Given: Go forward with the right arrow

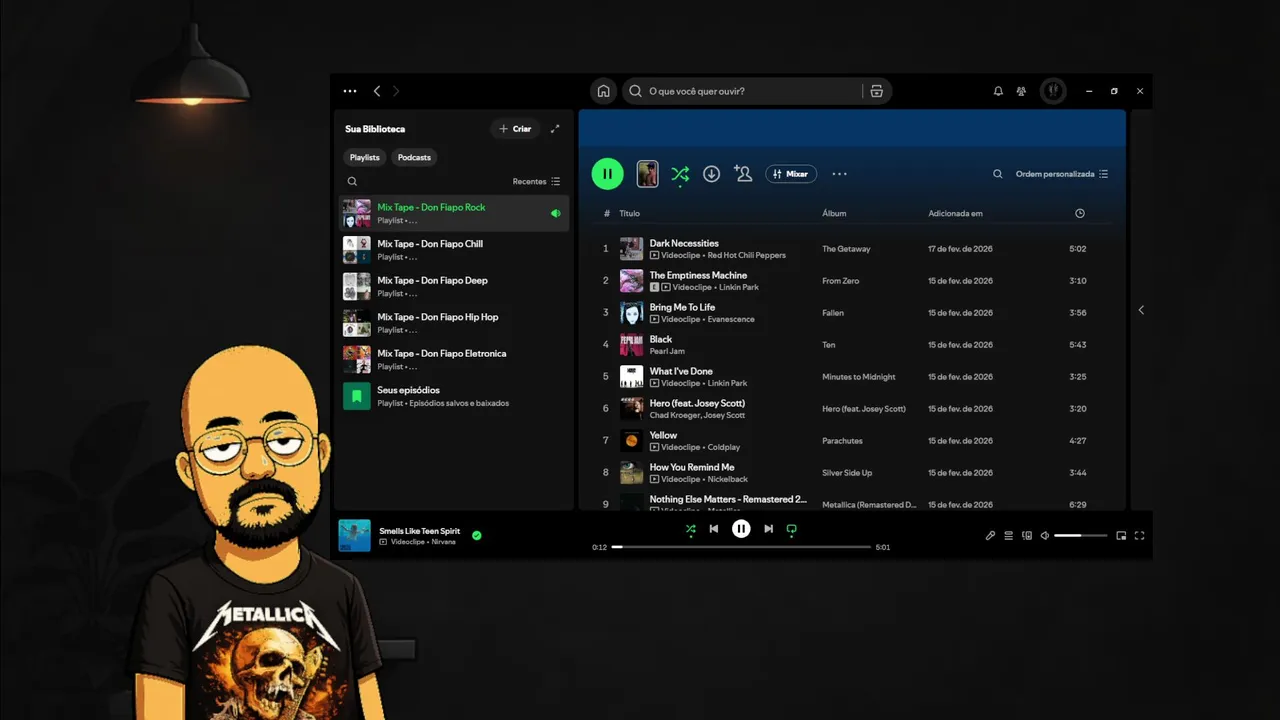Looking at the screenshot, I should tap(396, 91).
